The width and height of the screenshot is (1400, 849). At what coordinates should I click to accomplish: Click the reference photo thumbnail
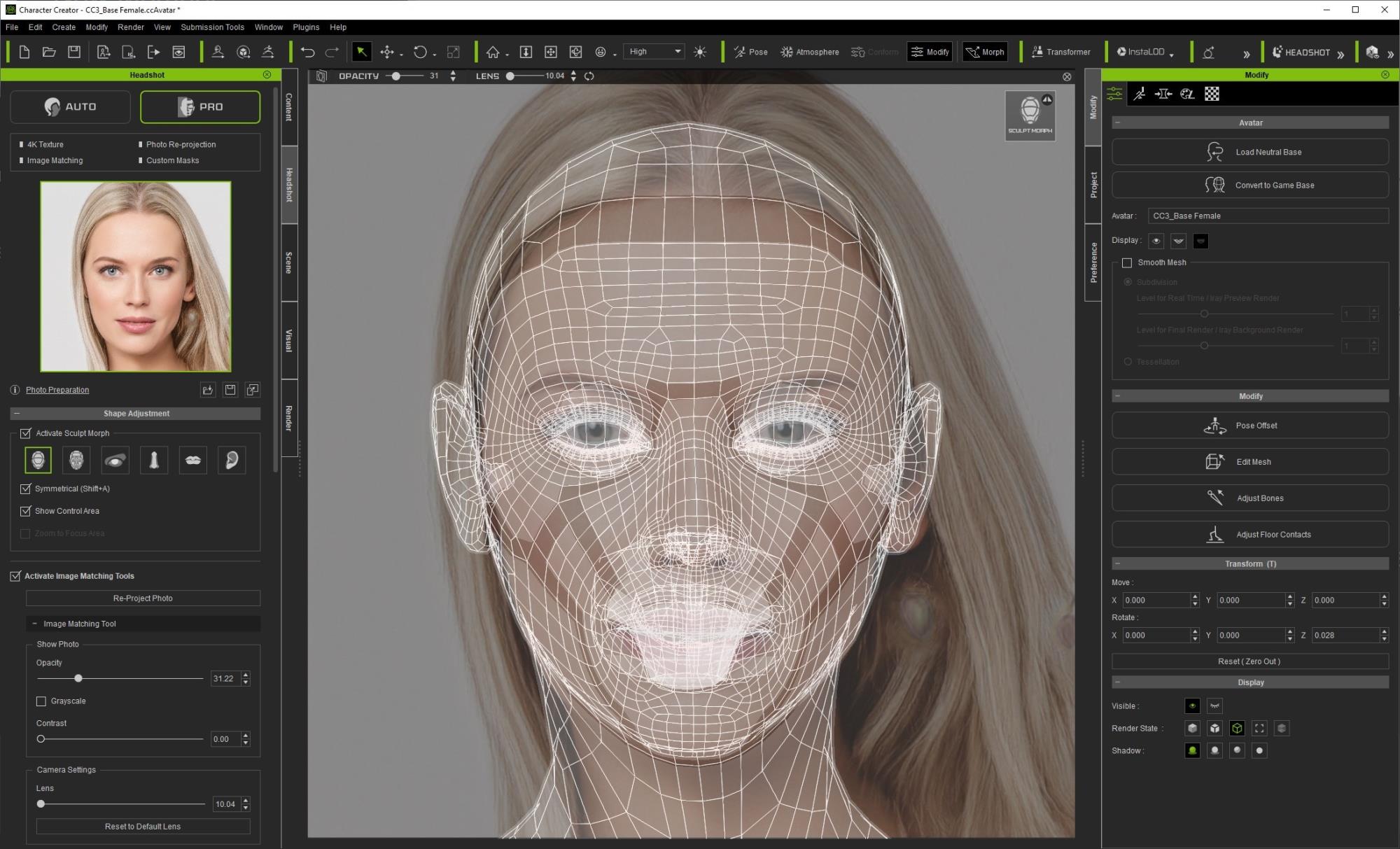[x=135, y=275]
